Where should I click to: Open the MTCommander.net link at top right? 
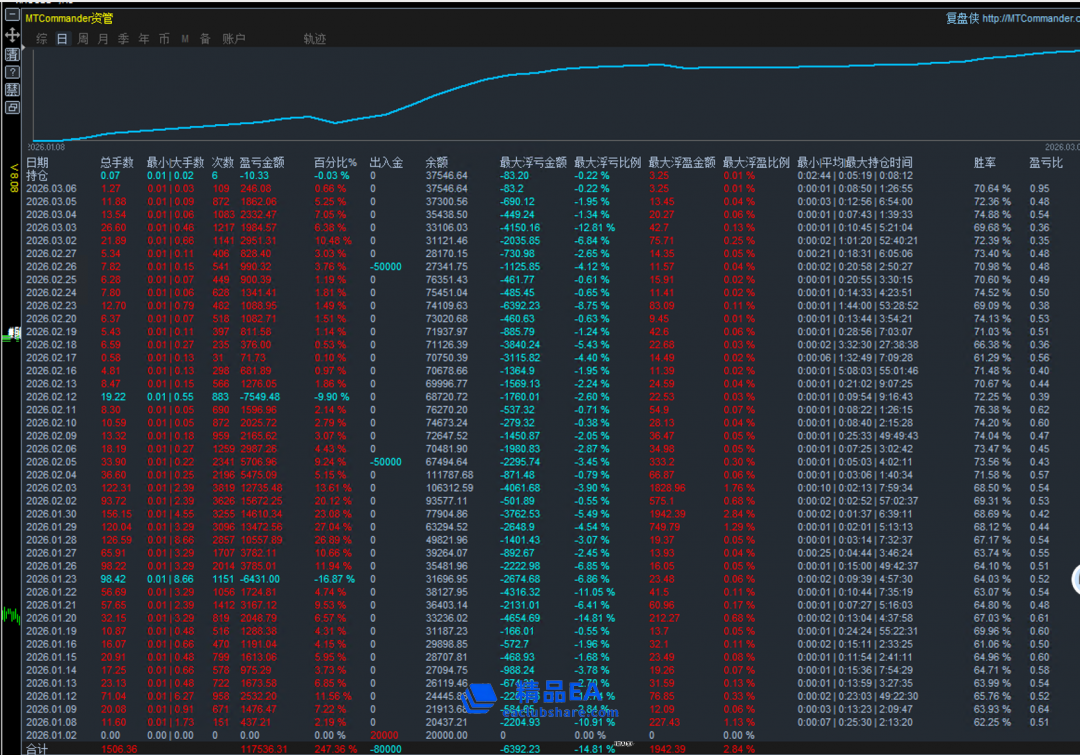1028,18
